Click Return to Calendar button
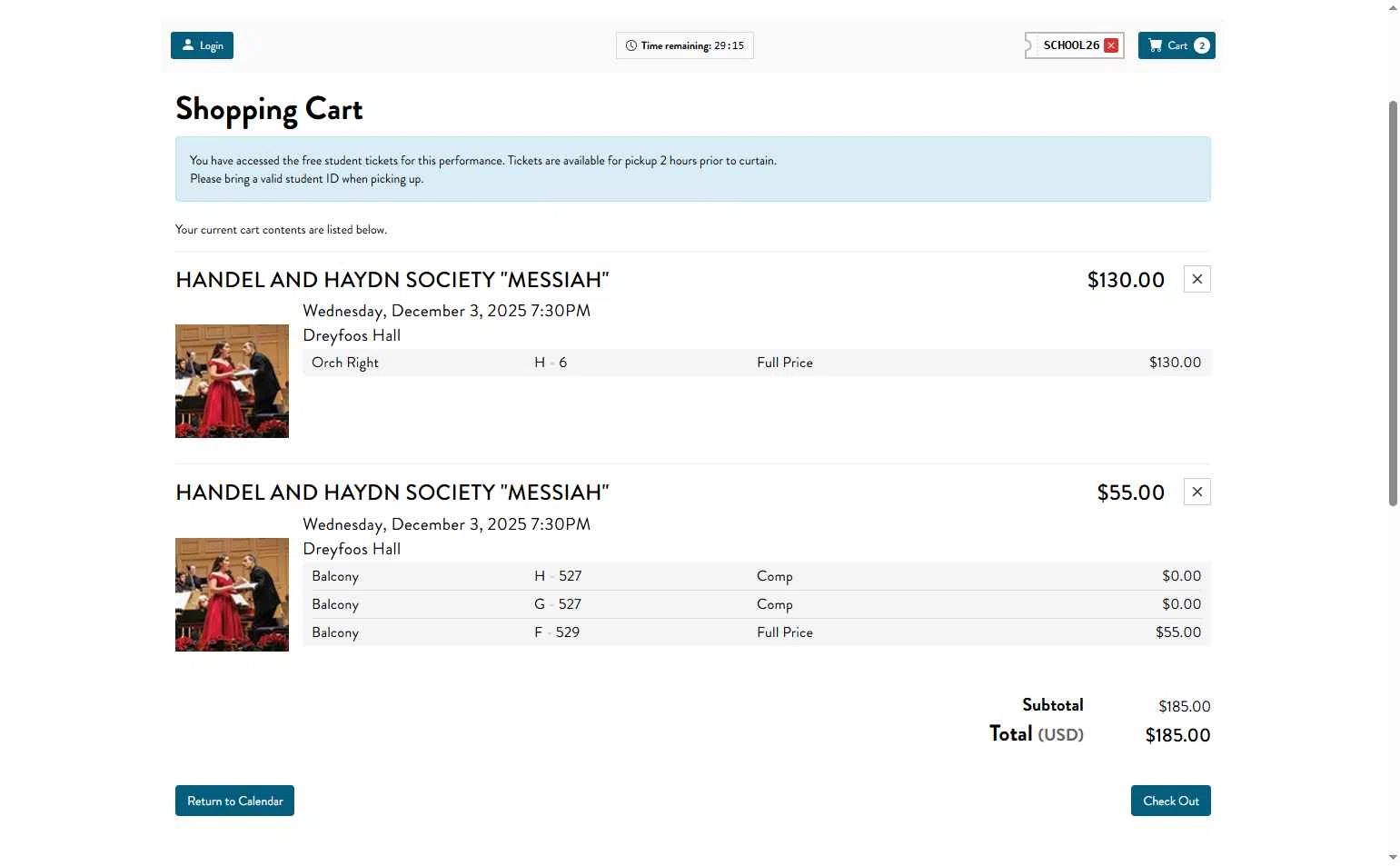1400x866 pixels. (234, 801)
